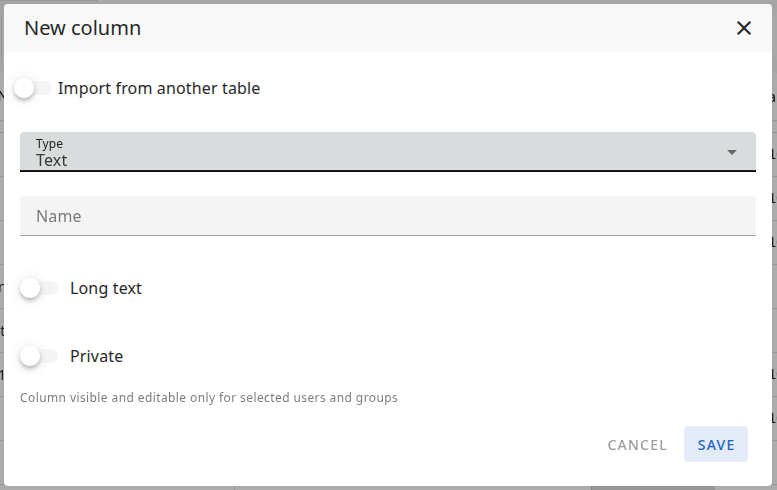Click the Type dropdown arrow
Image resolution: width=777 pixels, height=490 pixels.
[x=732, y=152]
